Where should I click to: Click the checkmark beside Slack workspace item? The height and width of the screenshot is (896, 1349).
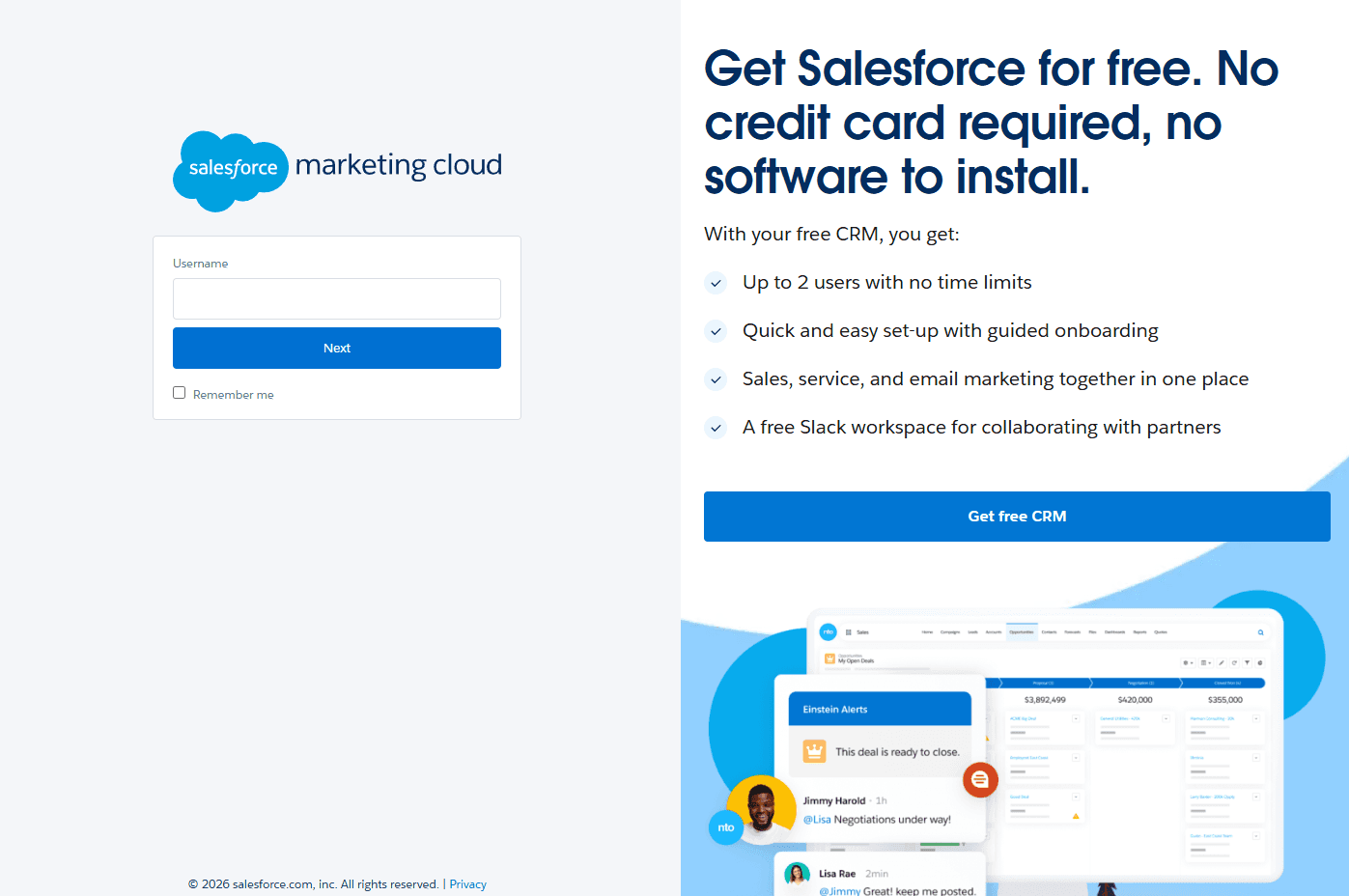(x=716, y=428)
